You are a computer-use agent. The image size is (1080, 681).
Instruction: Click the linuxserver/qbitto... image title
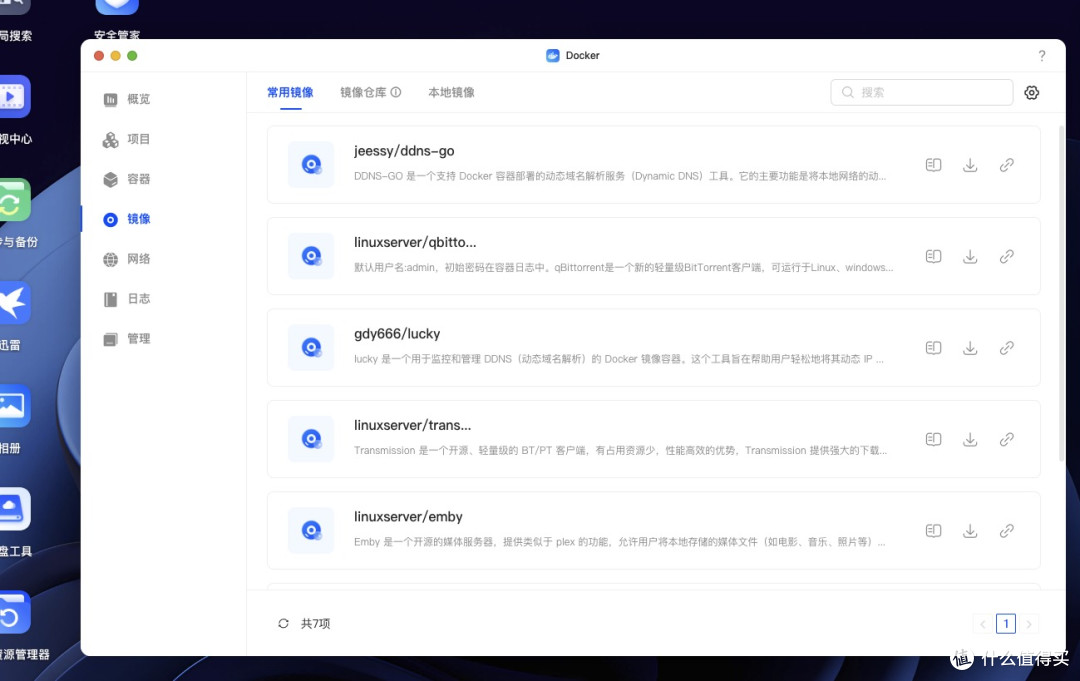[415, 242]
